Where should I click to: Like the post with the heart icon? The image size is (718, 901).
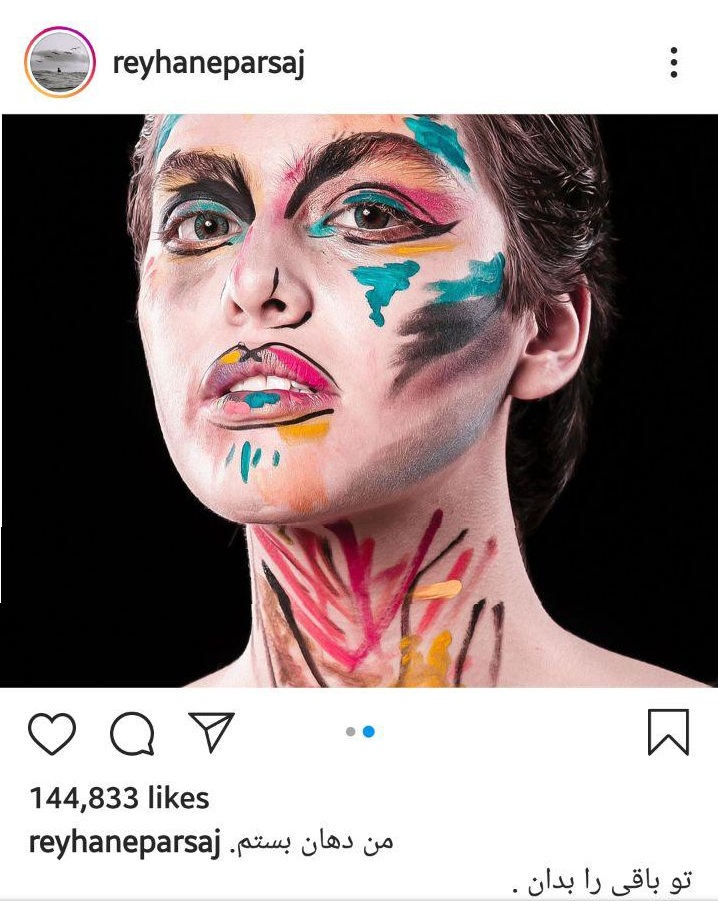coord(52,735)
